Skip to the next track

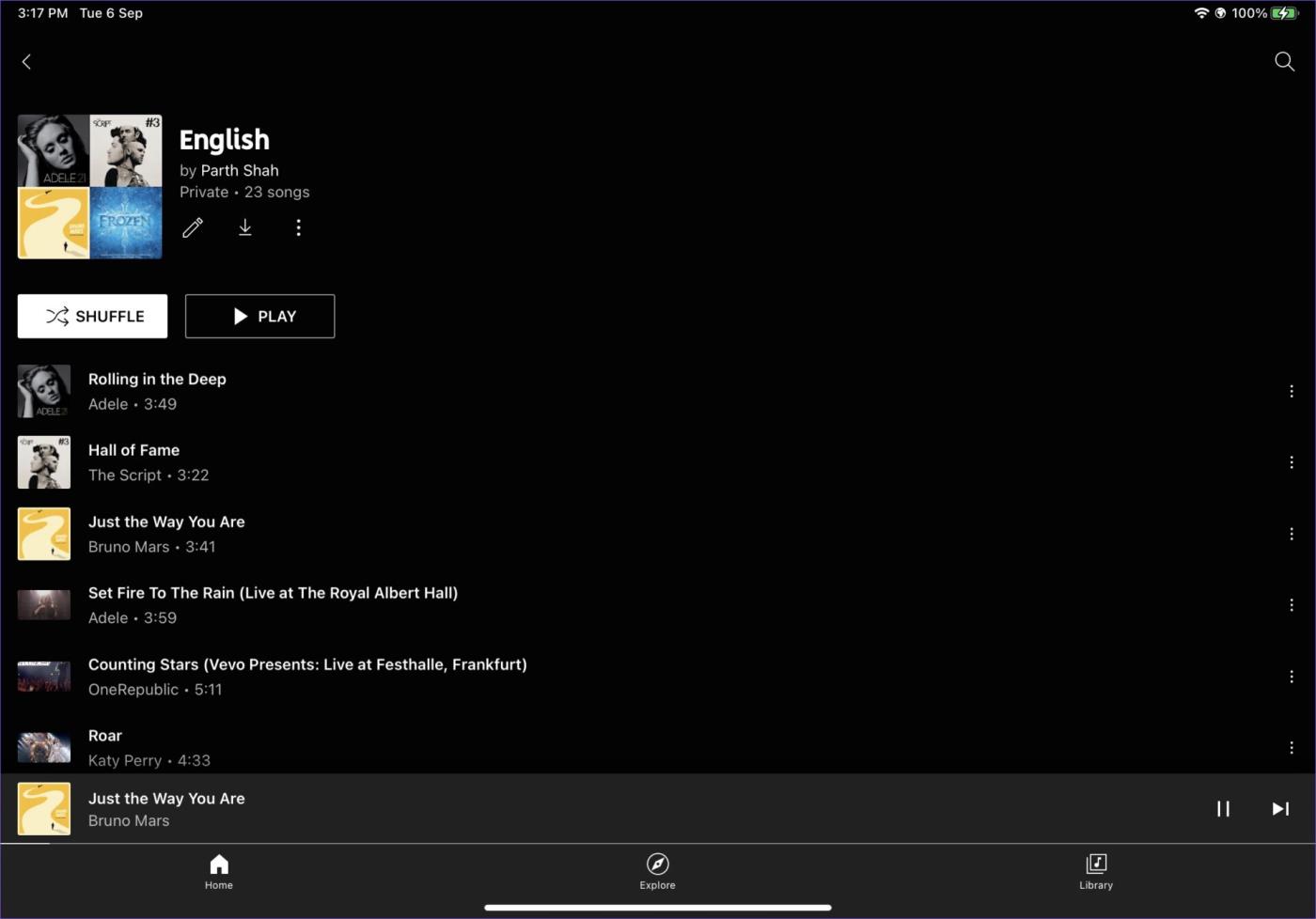[x=1280, y=809]
